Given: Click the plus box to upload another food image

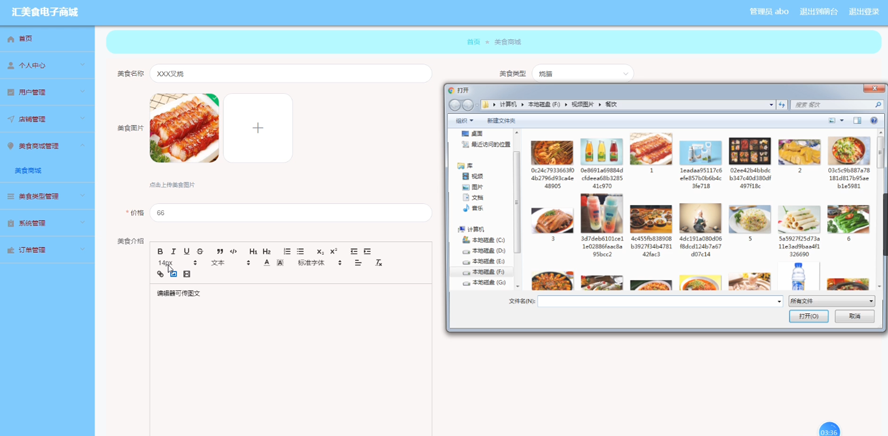Looking at the screenshot, I should point(258,128).
